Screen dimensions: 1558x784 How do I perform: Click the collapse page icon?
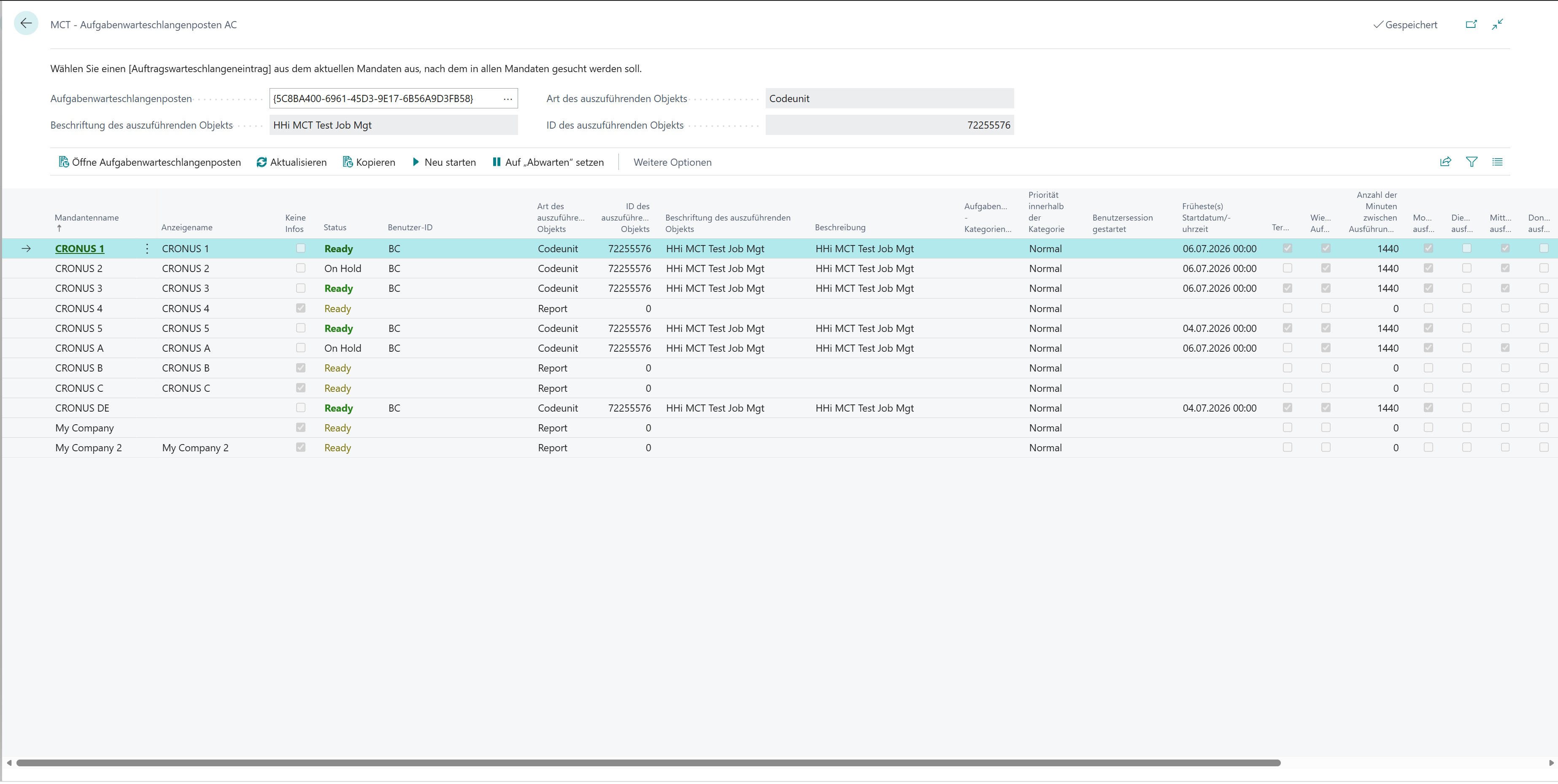(1498, 24)
